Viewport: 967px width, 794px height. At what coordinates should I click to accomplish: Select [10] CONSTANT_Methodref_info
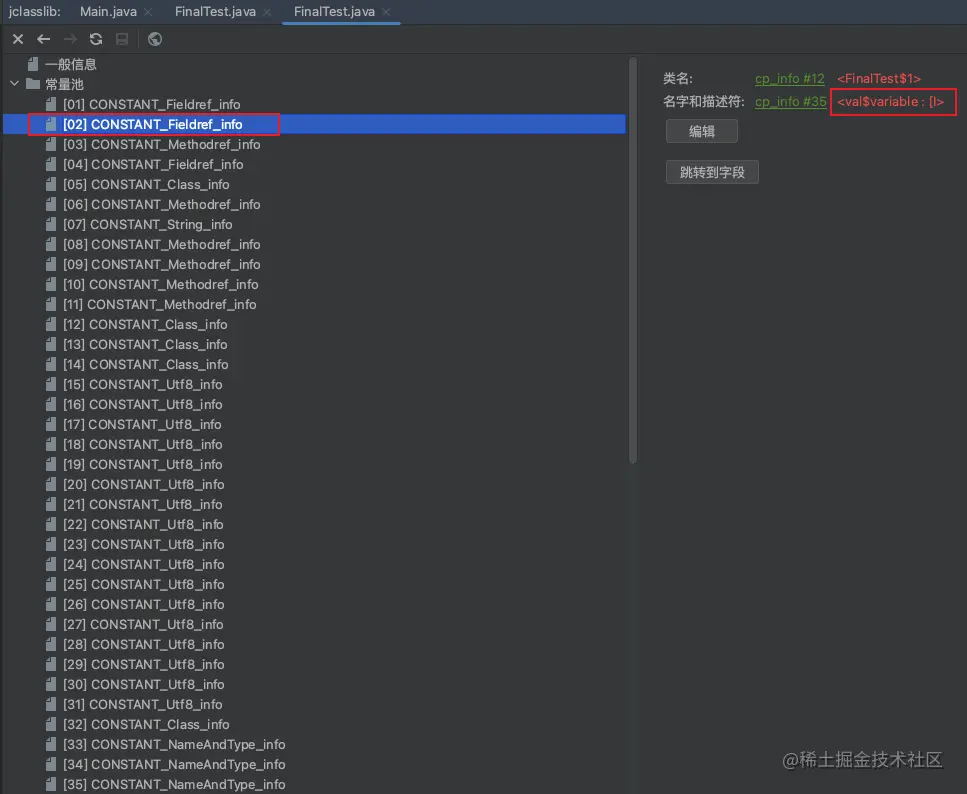(x=160, y=284)
